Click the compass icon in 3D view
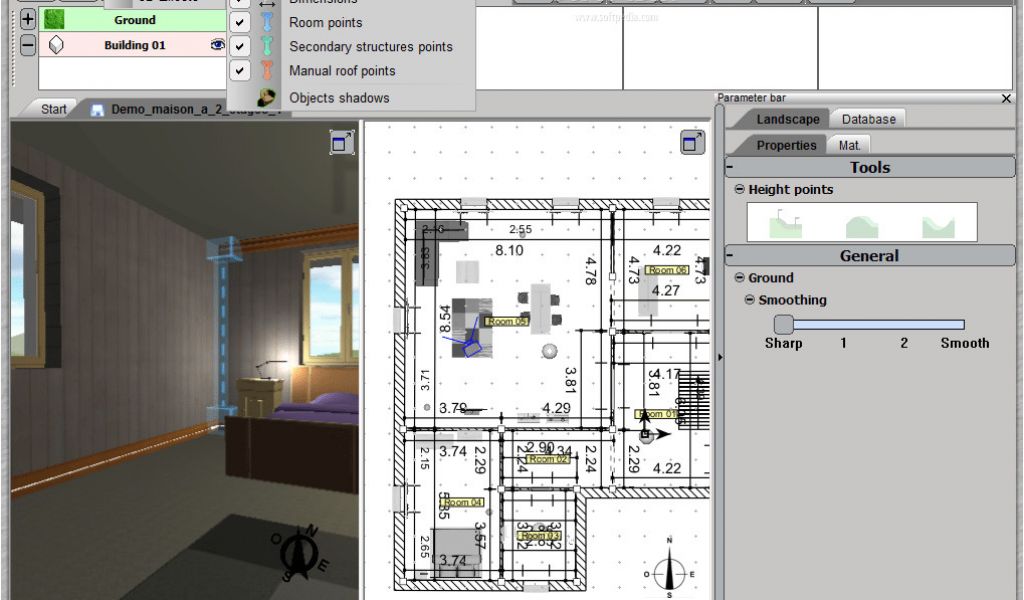Screen dimensions: 1024x600 (x=297, y=552)
